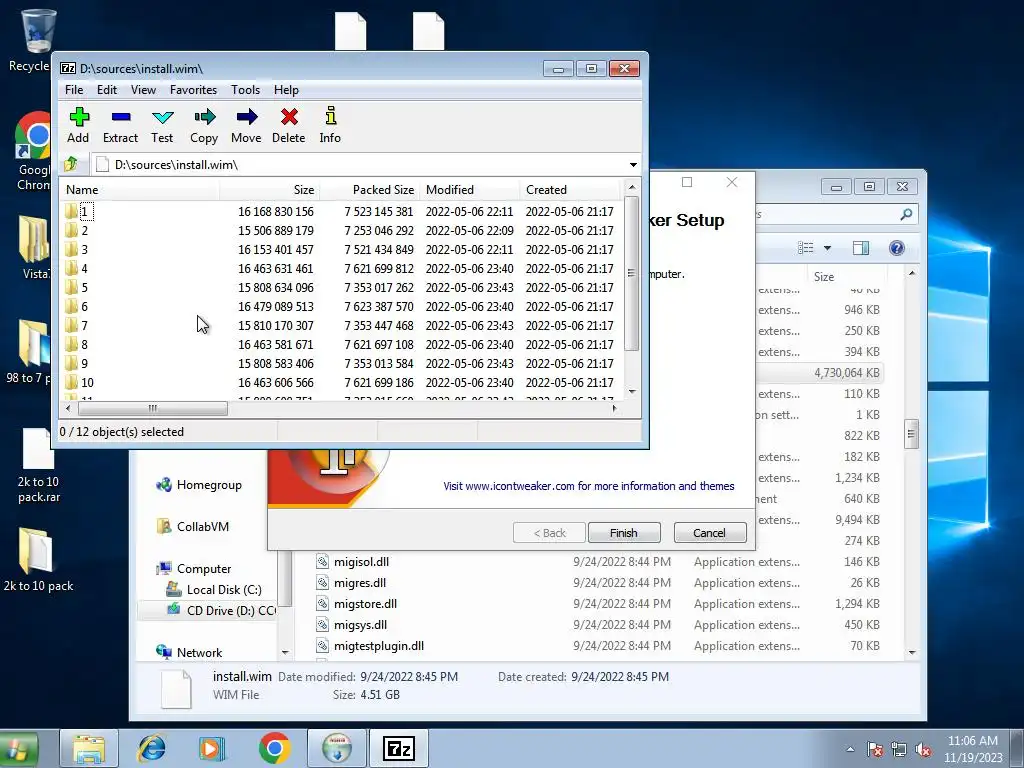Click Cancel in the Setup dialog

(709, 533)
